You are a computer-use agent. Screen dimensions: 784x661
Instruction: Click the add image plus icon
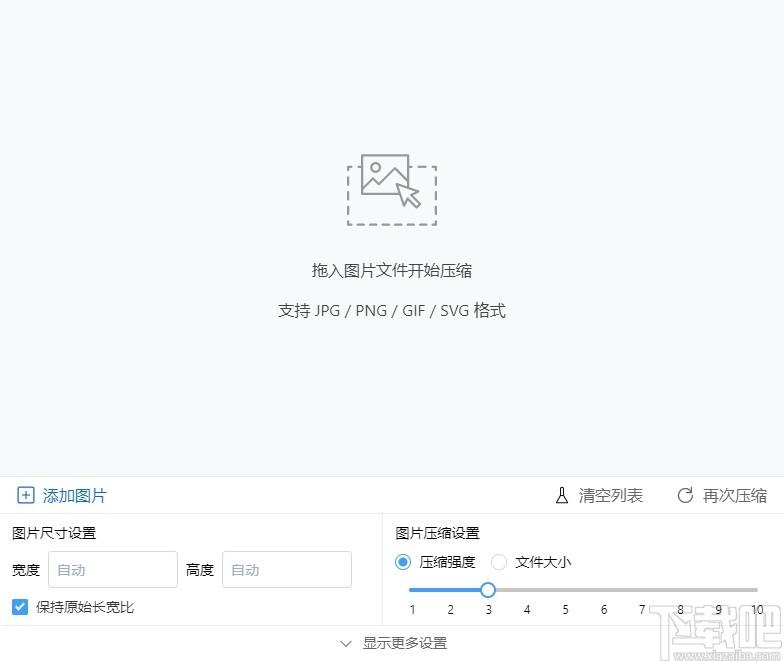[26, 495]
